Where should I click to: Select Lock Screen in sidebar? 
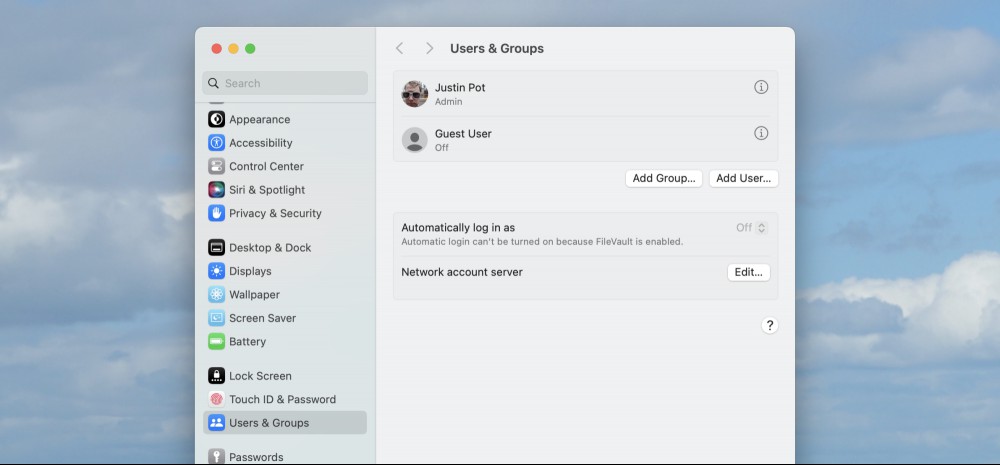[260, 376]
